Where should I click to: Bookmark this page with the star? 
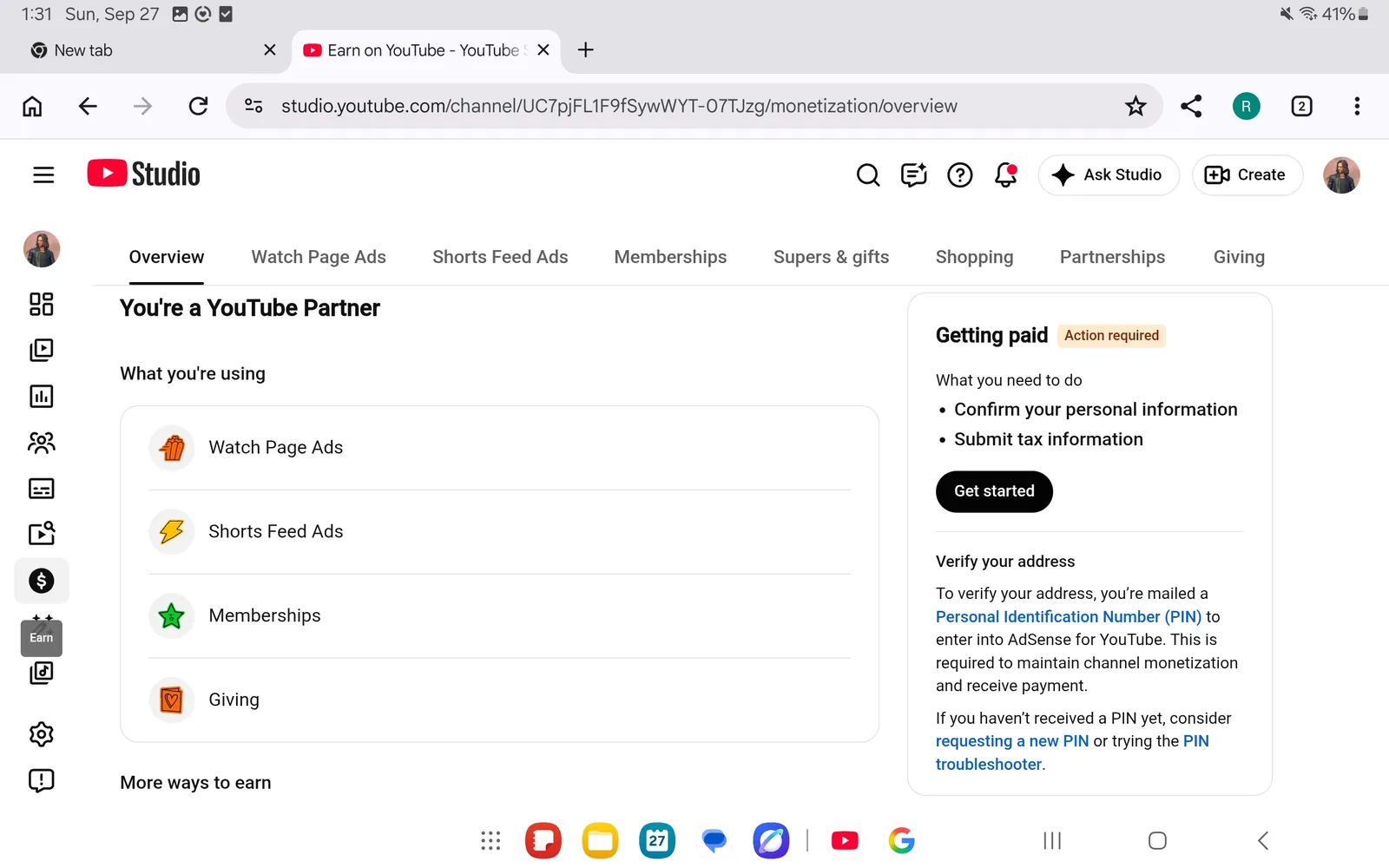click(x=1136, y=106)
